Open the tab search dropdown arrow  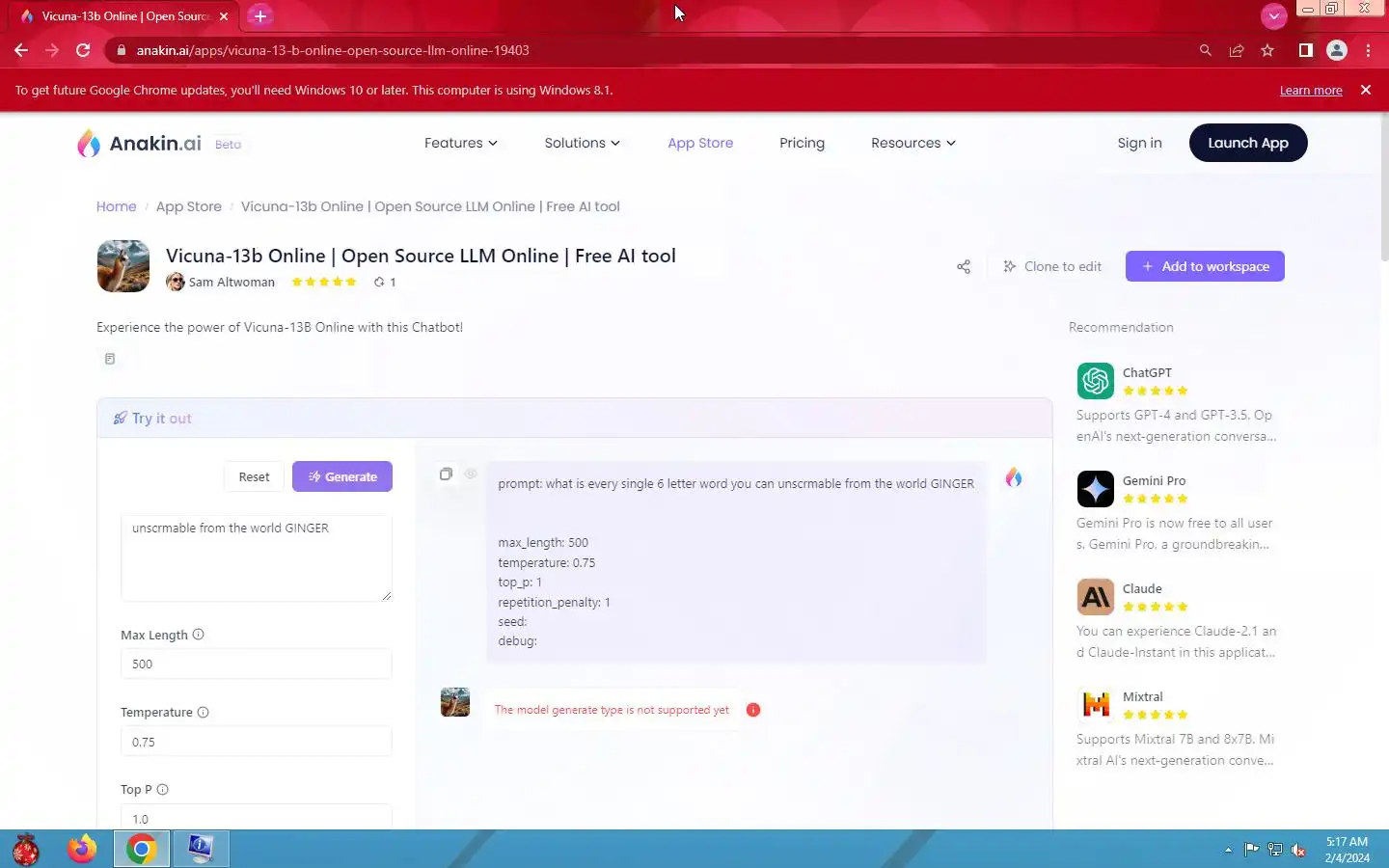[1274, 15]
